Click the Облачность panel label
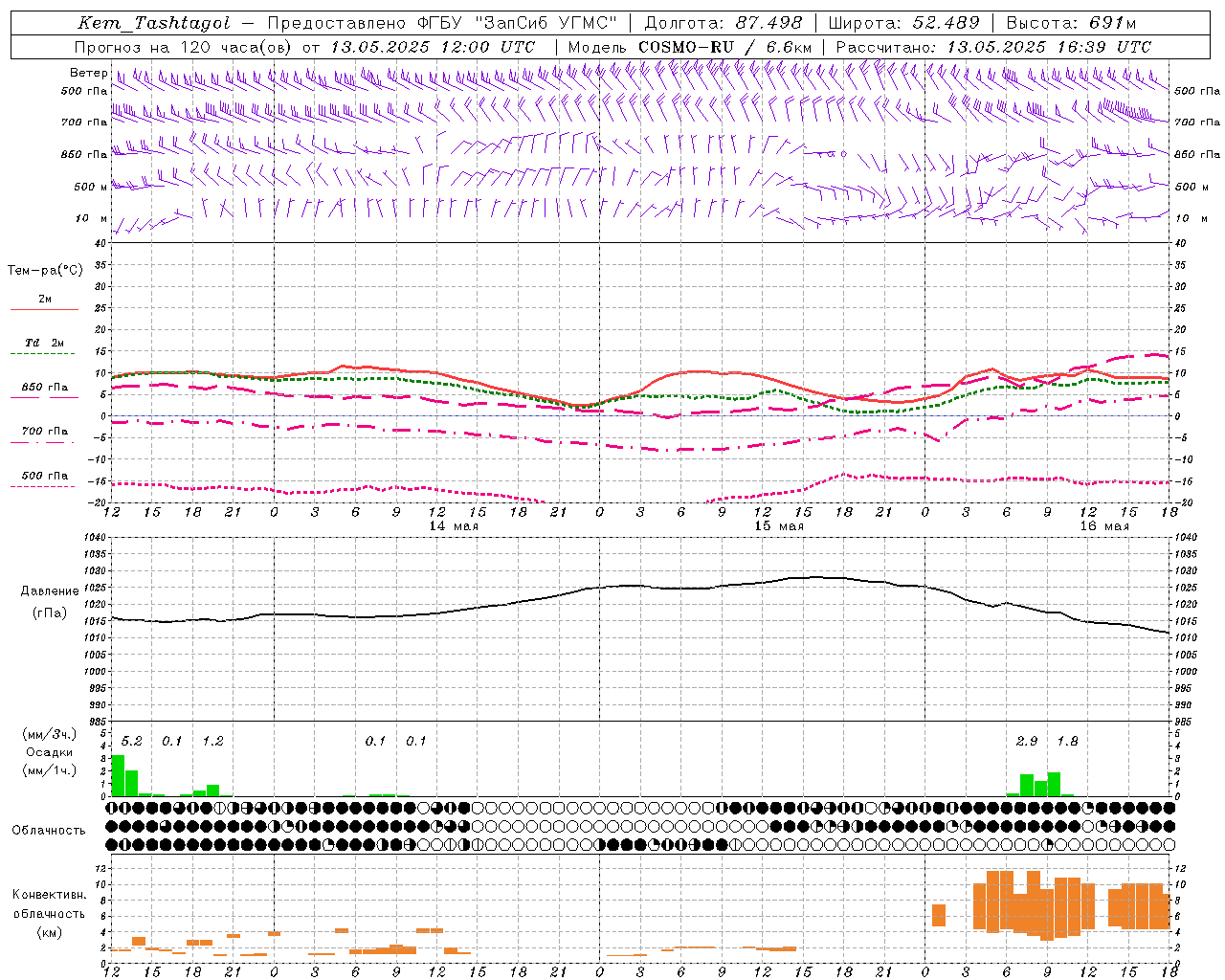Viewport: 1225px width, 980px height. (x=49, y=831)
